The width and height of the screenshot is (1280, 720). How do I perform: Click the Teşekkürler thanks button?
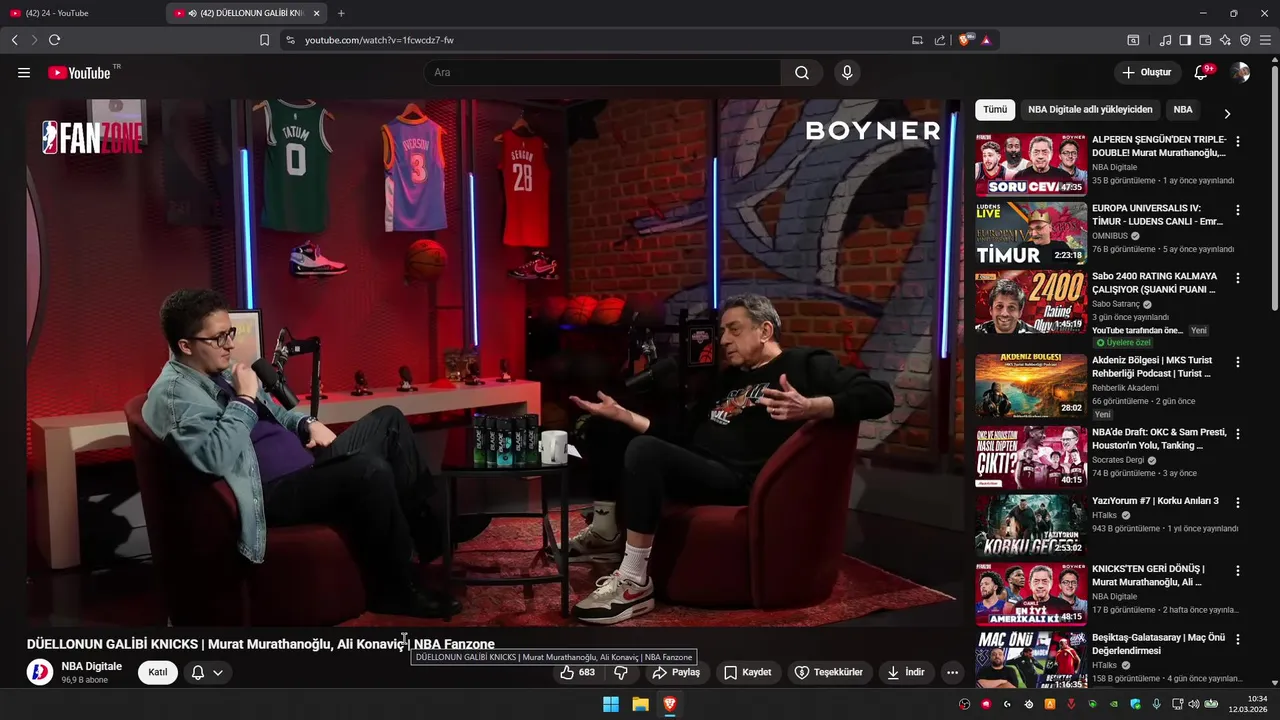(829, 673)
